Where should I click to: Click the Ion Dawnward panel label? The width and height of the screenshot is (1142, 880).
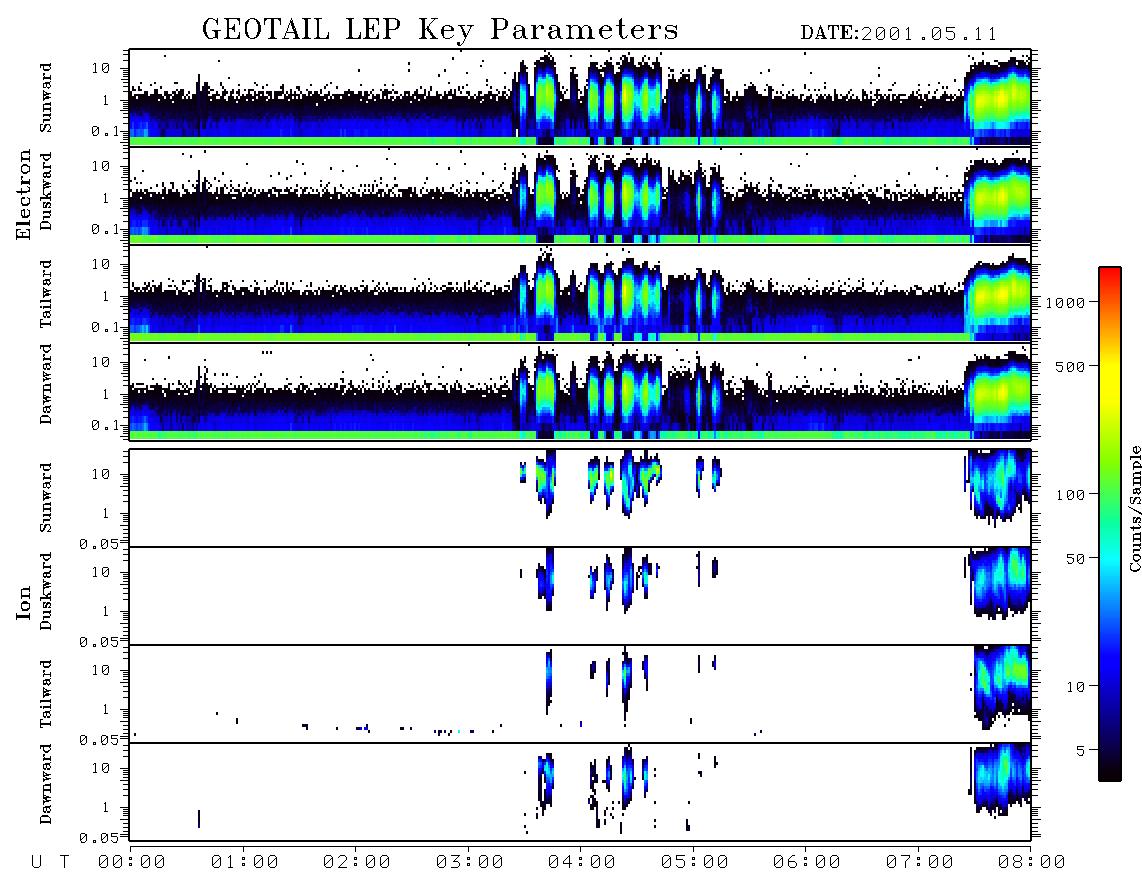click(46, 784)
